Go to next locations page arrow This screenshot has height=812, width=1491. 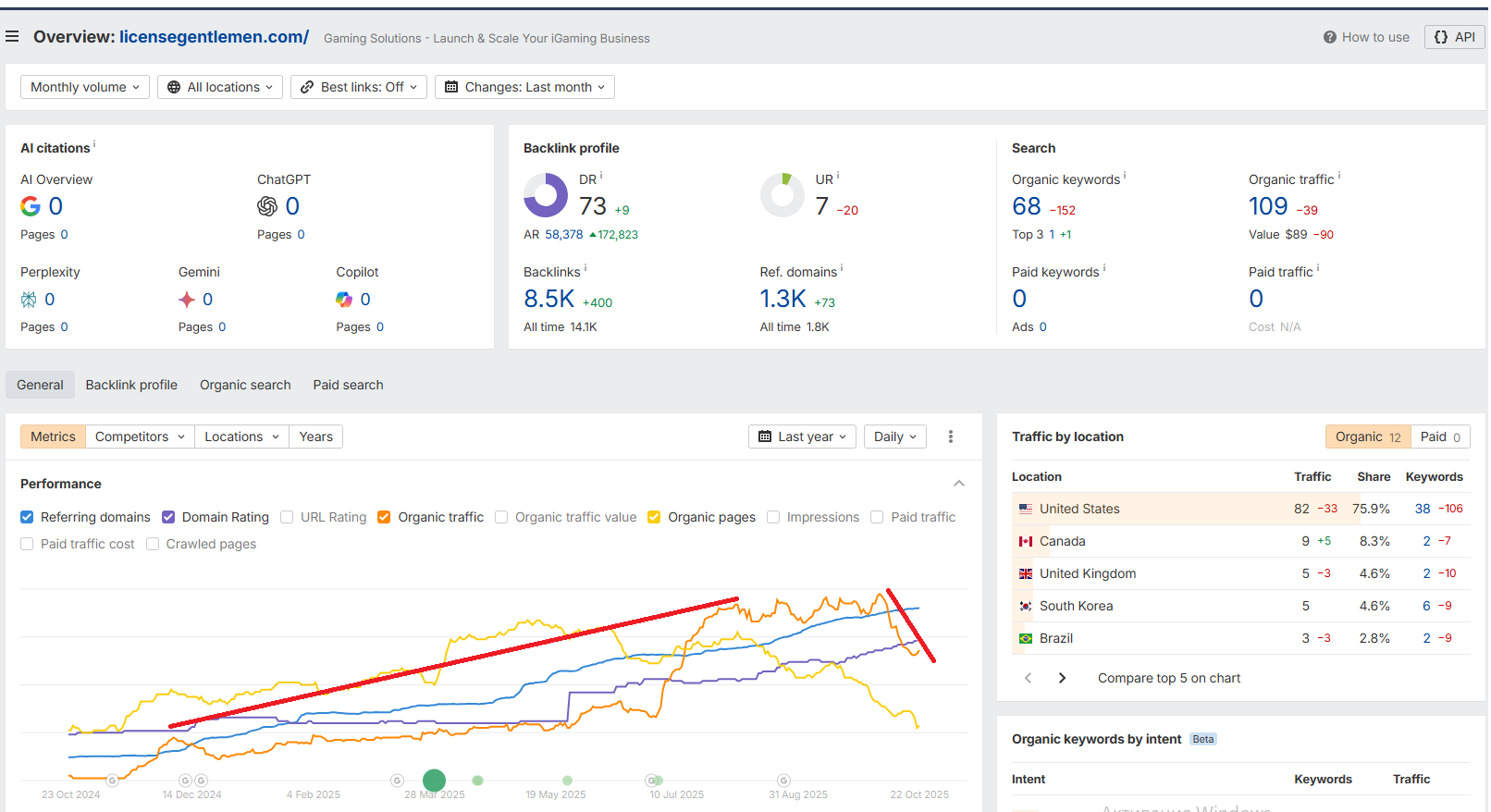click(x=1062, y=678)
